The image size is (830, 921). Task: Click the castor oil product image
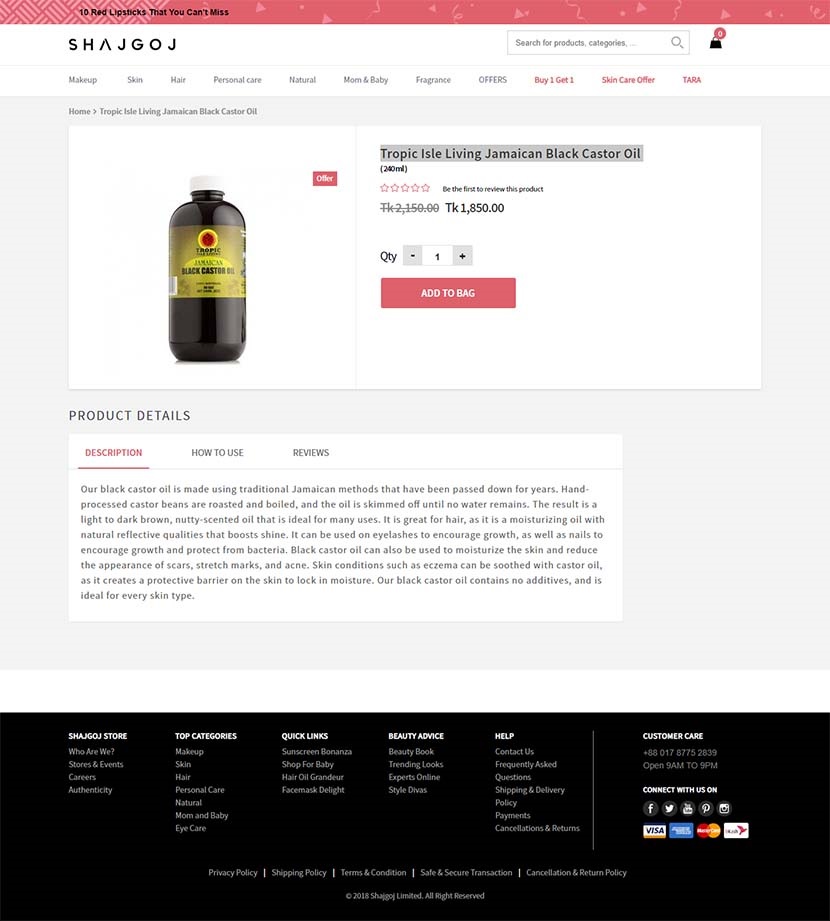[207, 269]
